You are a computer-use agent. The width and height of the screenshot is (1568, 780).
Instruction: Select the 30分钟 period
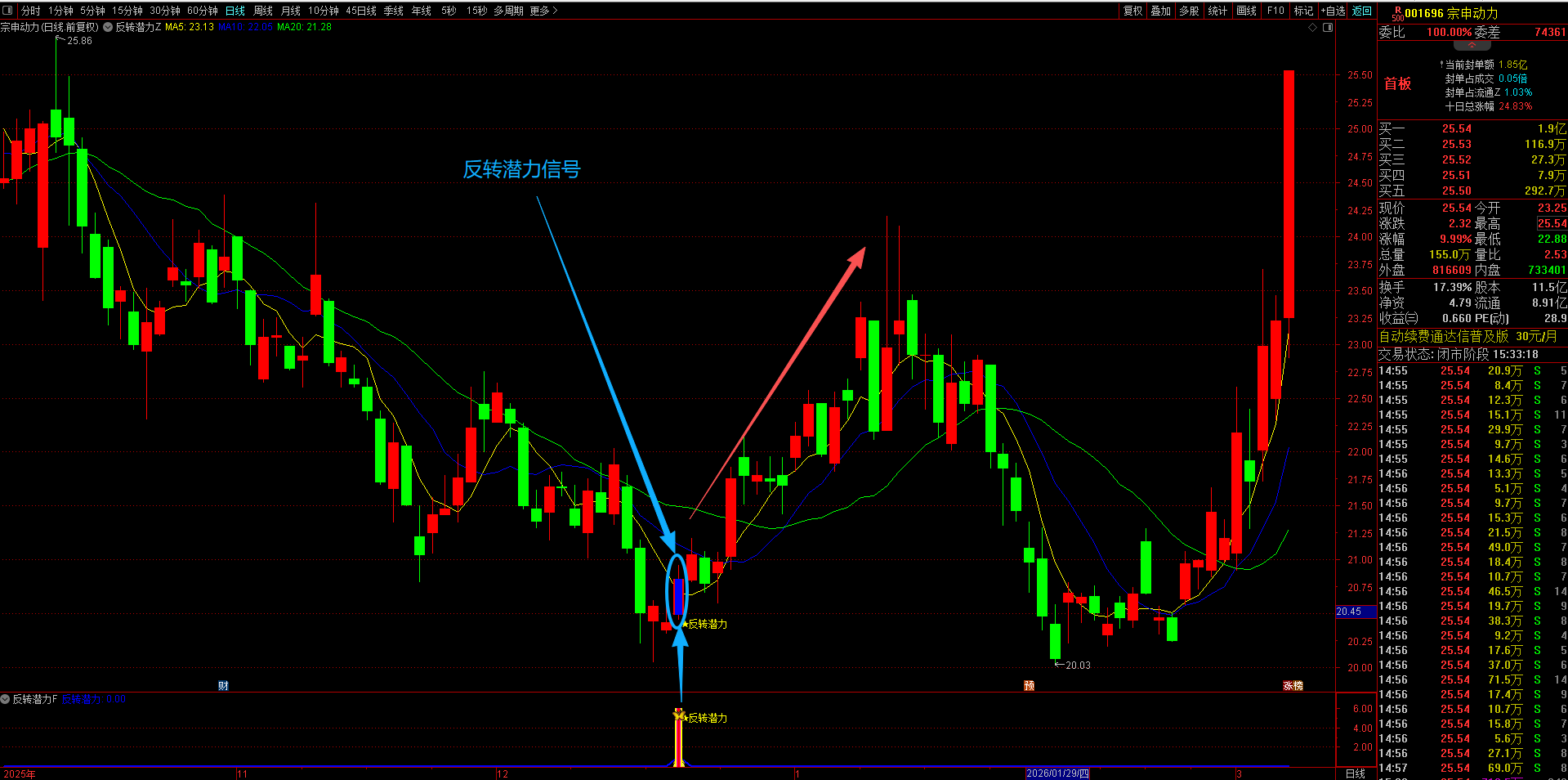pyautogui.click(x=165, y=11)
